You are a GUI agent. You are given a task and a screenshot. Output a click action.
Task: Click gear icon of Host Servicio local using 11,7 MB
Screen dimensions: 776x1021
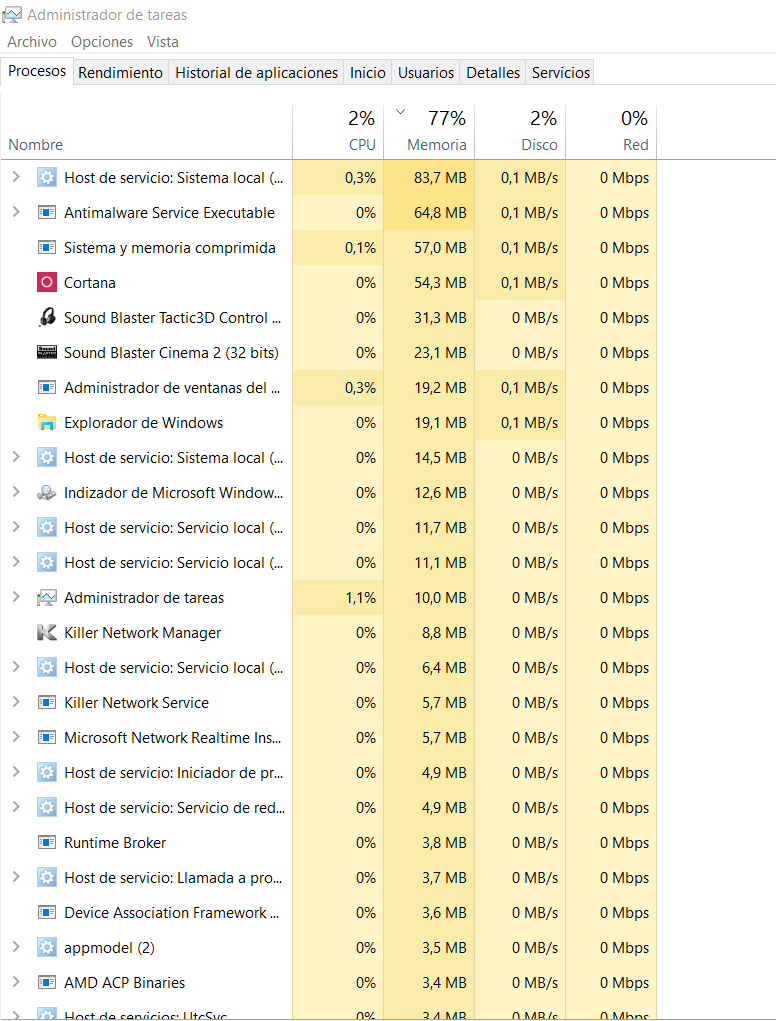point(47,527)
